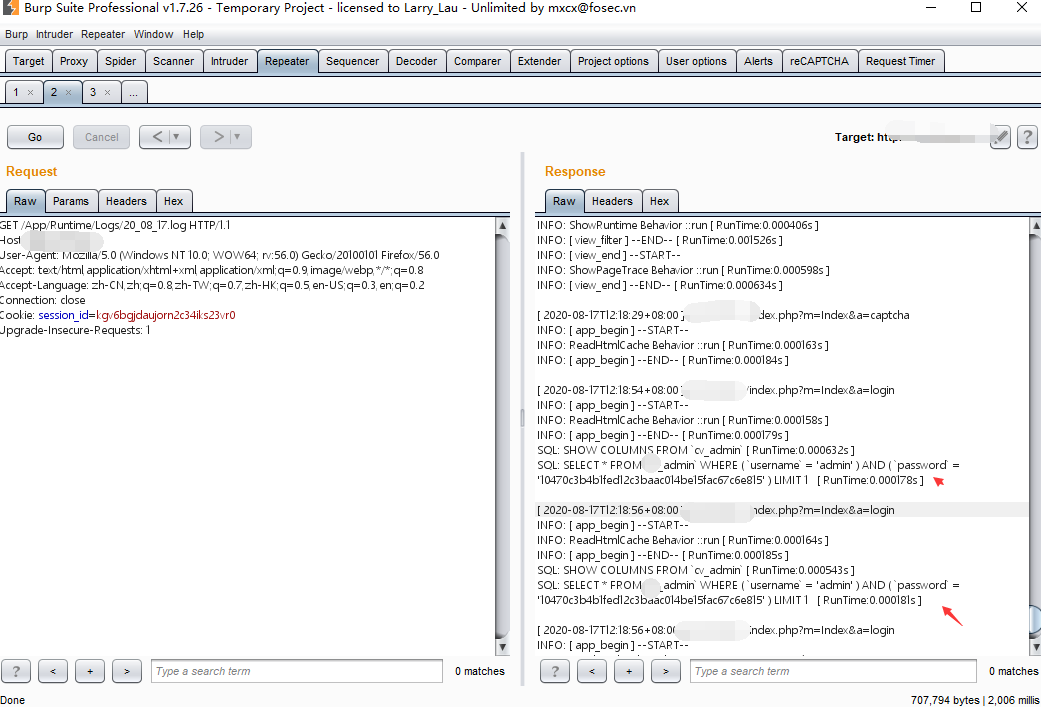Open the User options tab

(x=696, y=61)
